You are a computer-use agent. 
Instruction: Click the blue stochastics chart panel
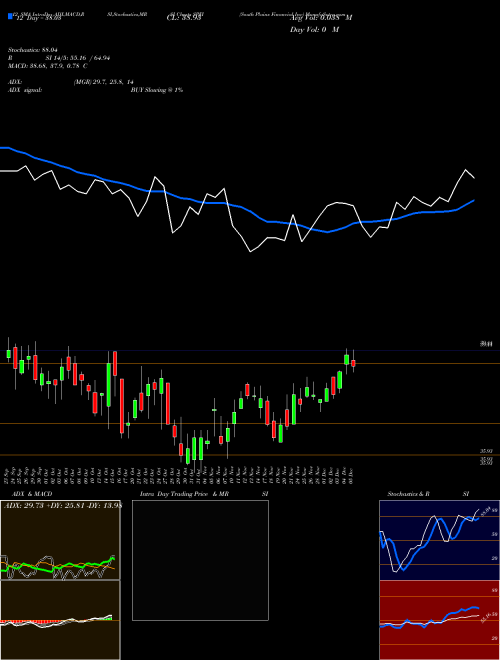click(x=439, y=540)
